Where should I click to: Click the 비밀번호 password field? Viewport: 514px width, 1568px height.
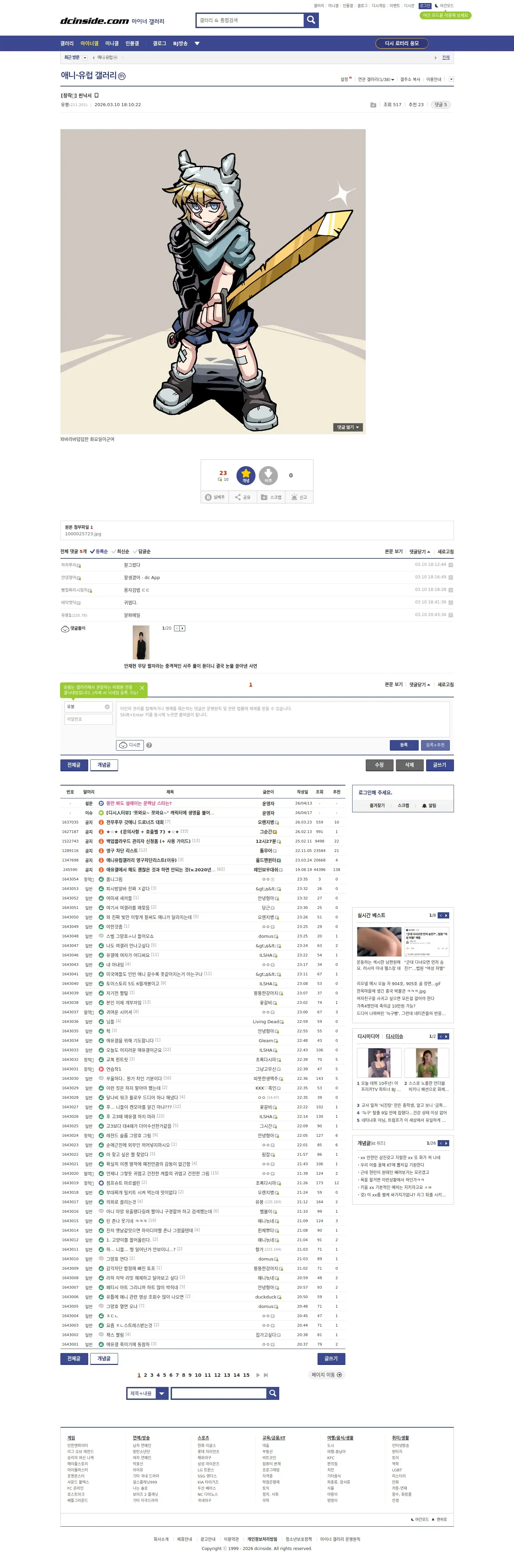(89, 719)
